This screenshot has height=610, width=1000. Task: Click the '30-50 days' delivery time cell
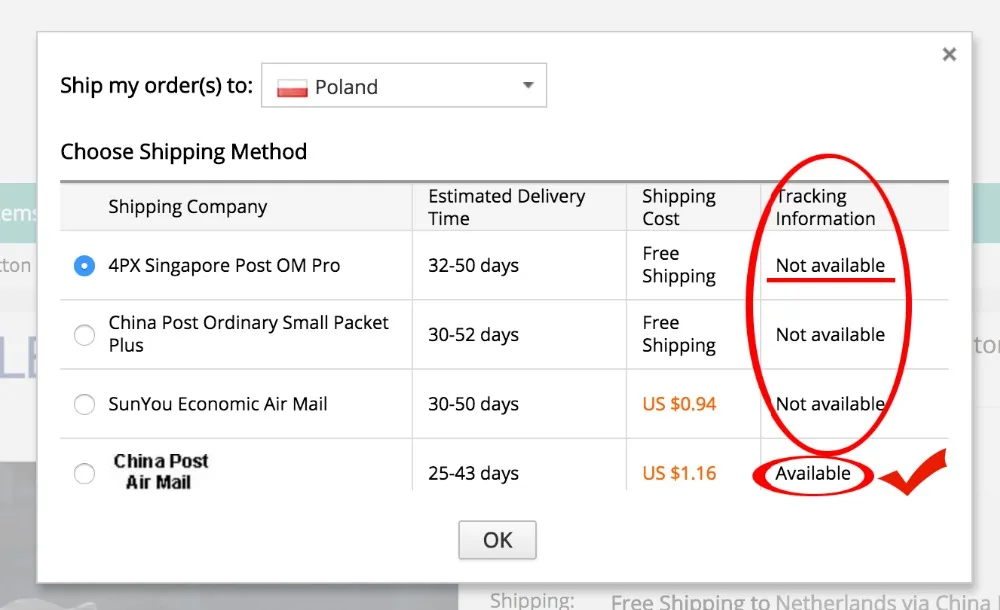coord(473,404)
